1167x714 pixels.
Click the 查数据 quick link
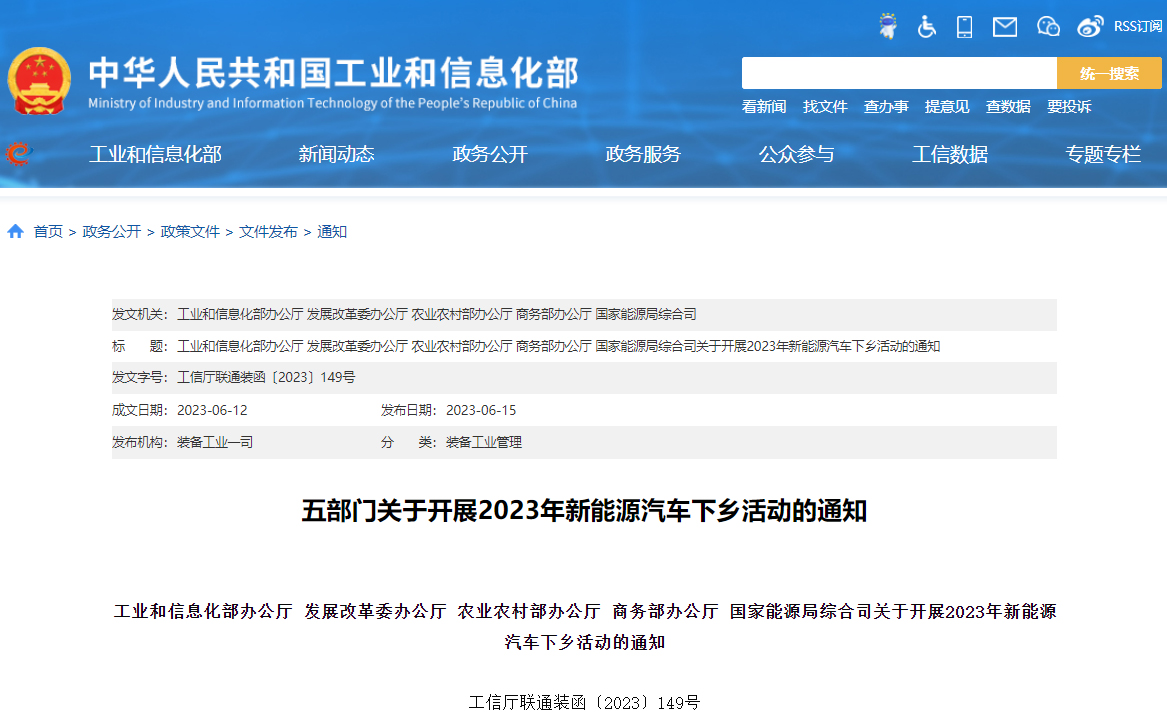click(1008, 107)
